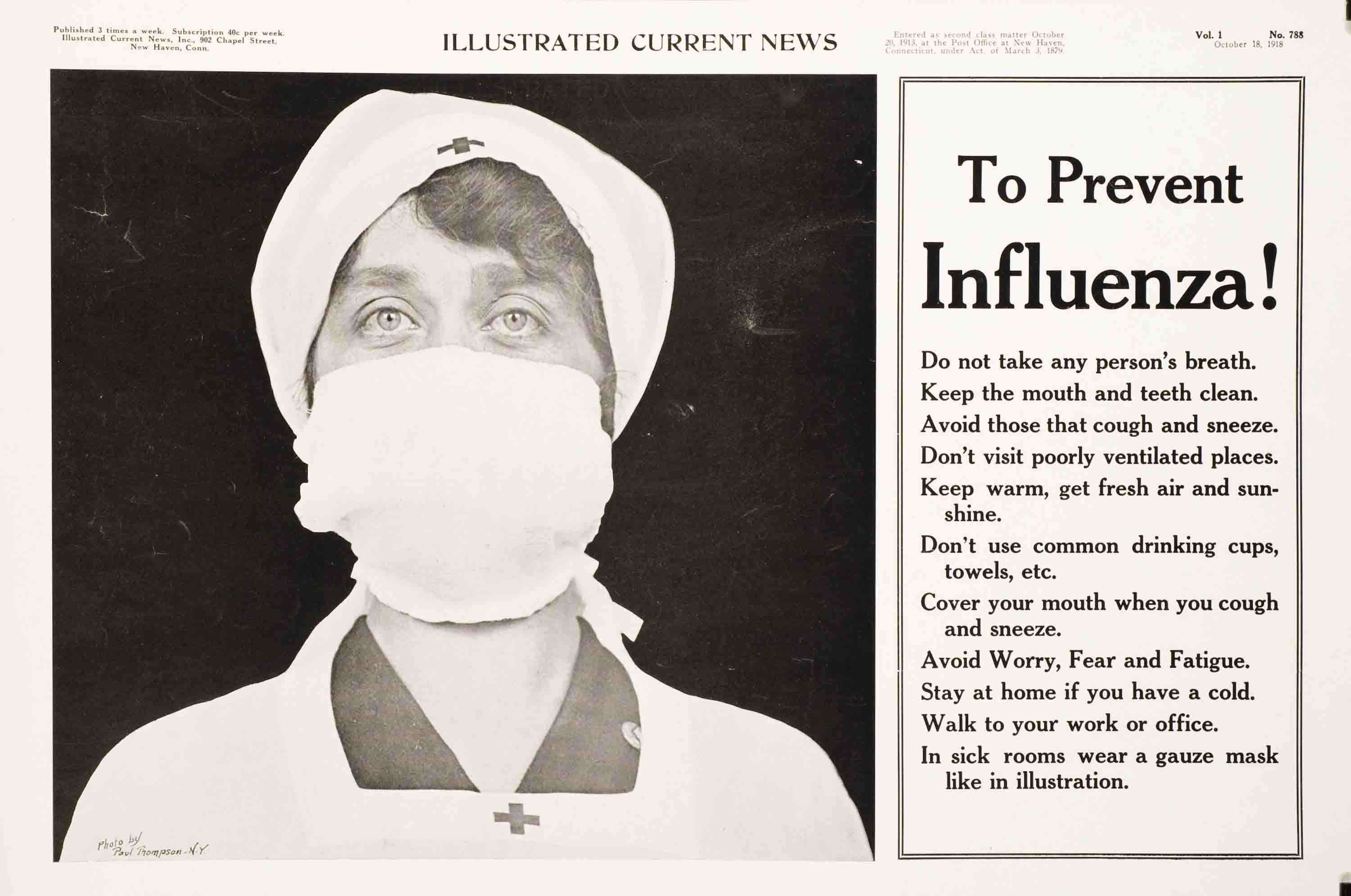Click the 'Vol. 1' text in header
Screen dimensions: 1351x896
pyautogui.click(x=1209, y=36)
